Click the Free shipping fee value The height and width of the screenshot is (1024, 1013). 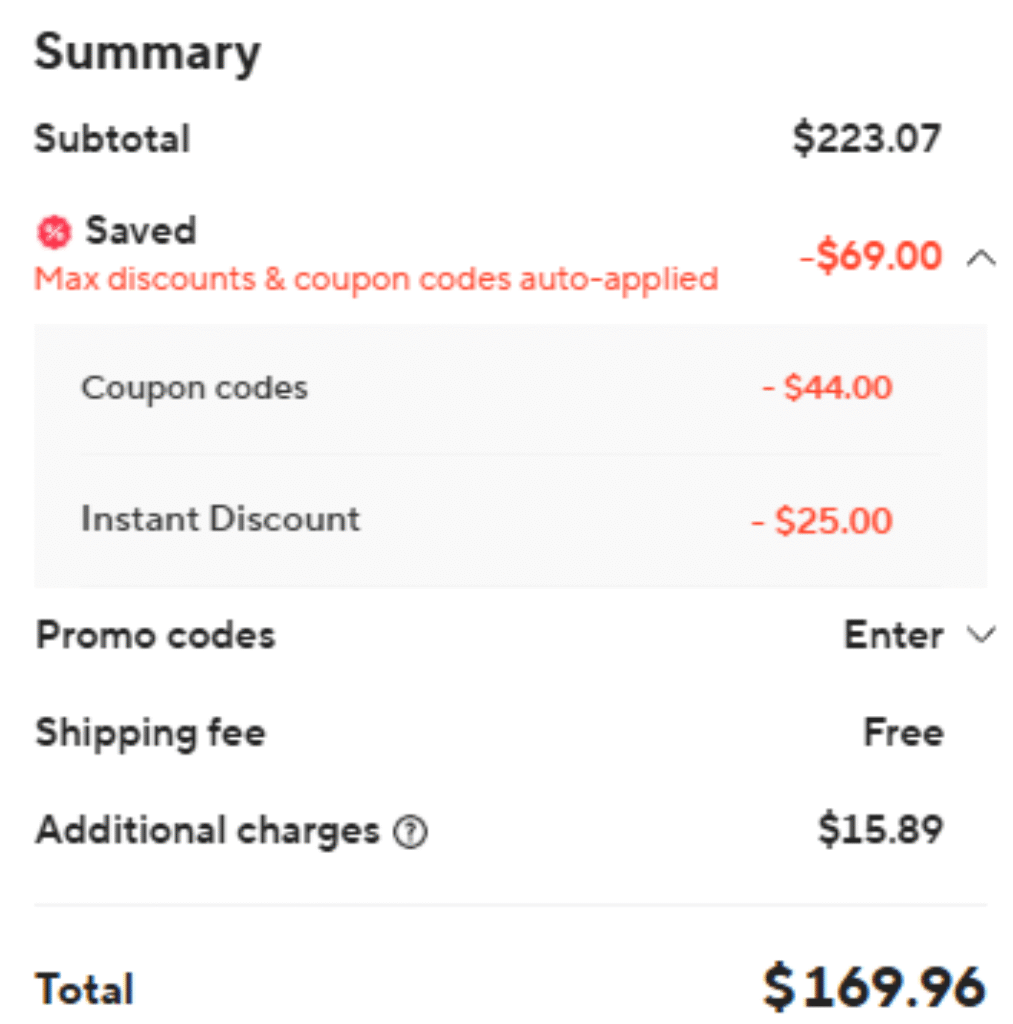click(x=903, y=733)
